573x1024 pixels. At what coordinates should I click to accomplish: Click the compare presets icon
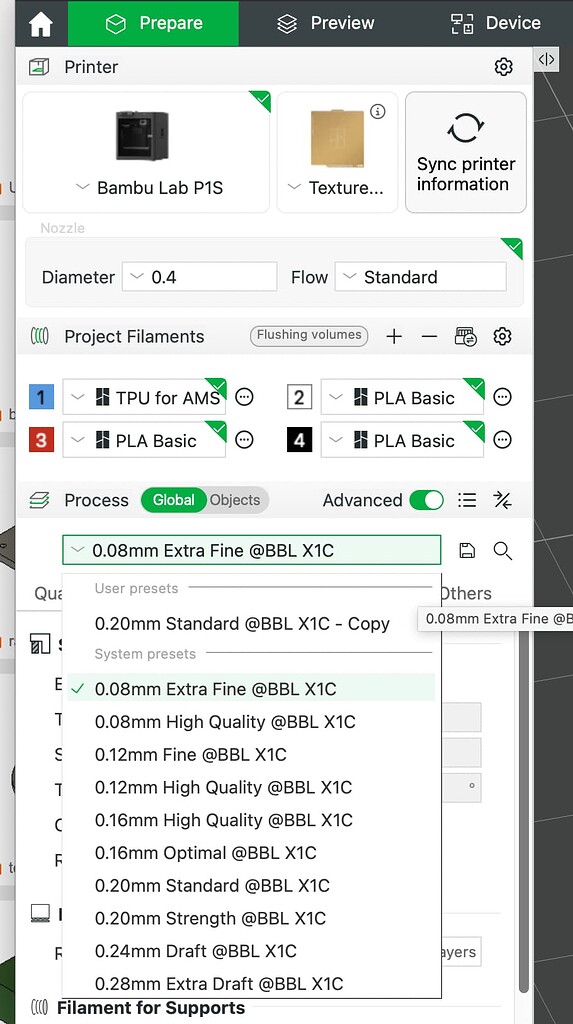pyautogui.click(x=502, y=500)
